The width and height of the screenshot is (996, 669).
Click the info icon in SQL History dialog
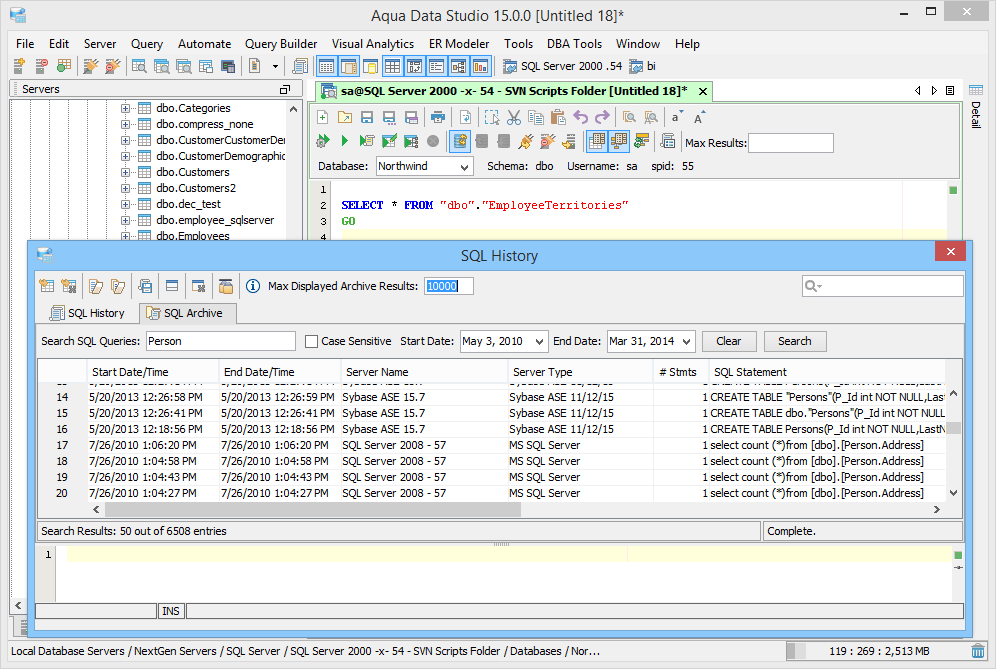[253, 286]
